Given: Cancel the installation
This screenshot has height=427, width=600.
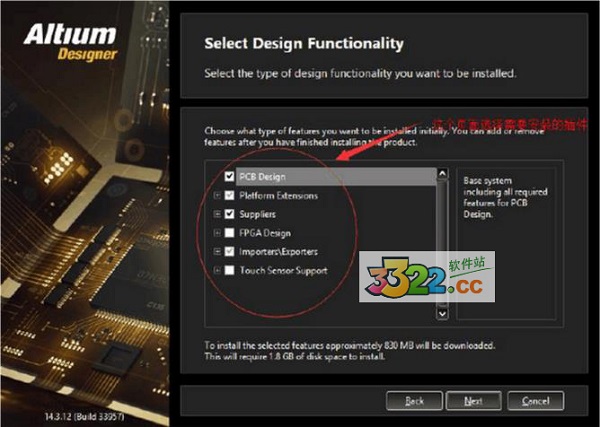Looking at the screenshot, I should click(x=535, y=401).
